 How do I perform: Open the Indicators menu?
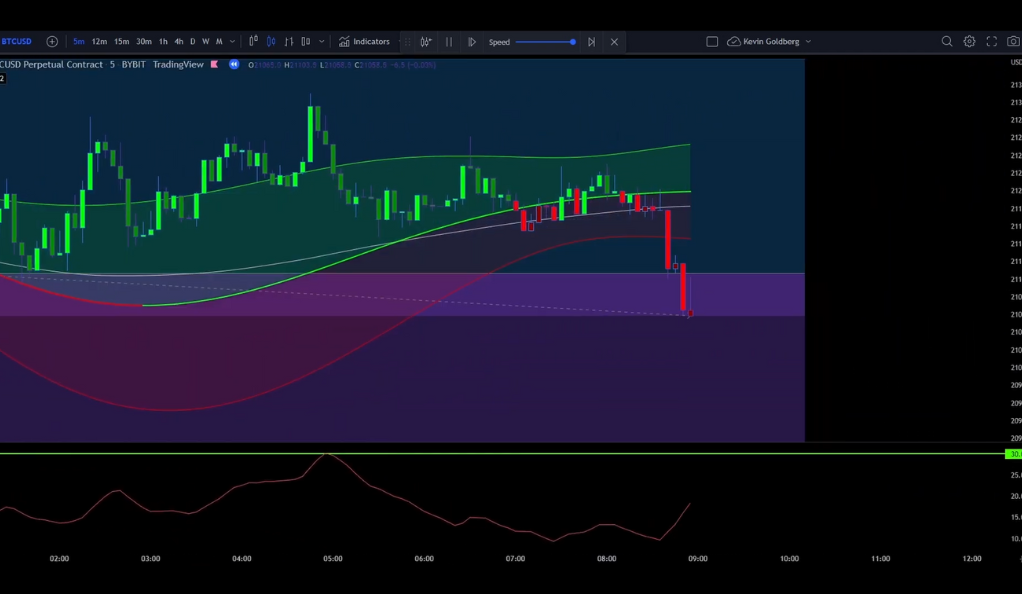pos(364,42)
